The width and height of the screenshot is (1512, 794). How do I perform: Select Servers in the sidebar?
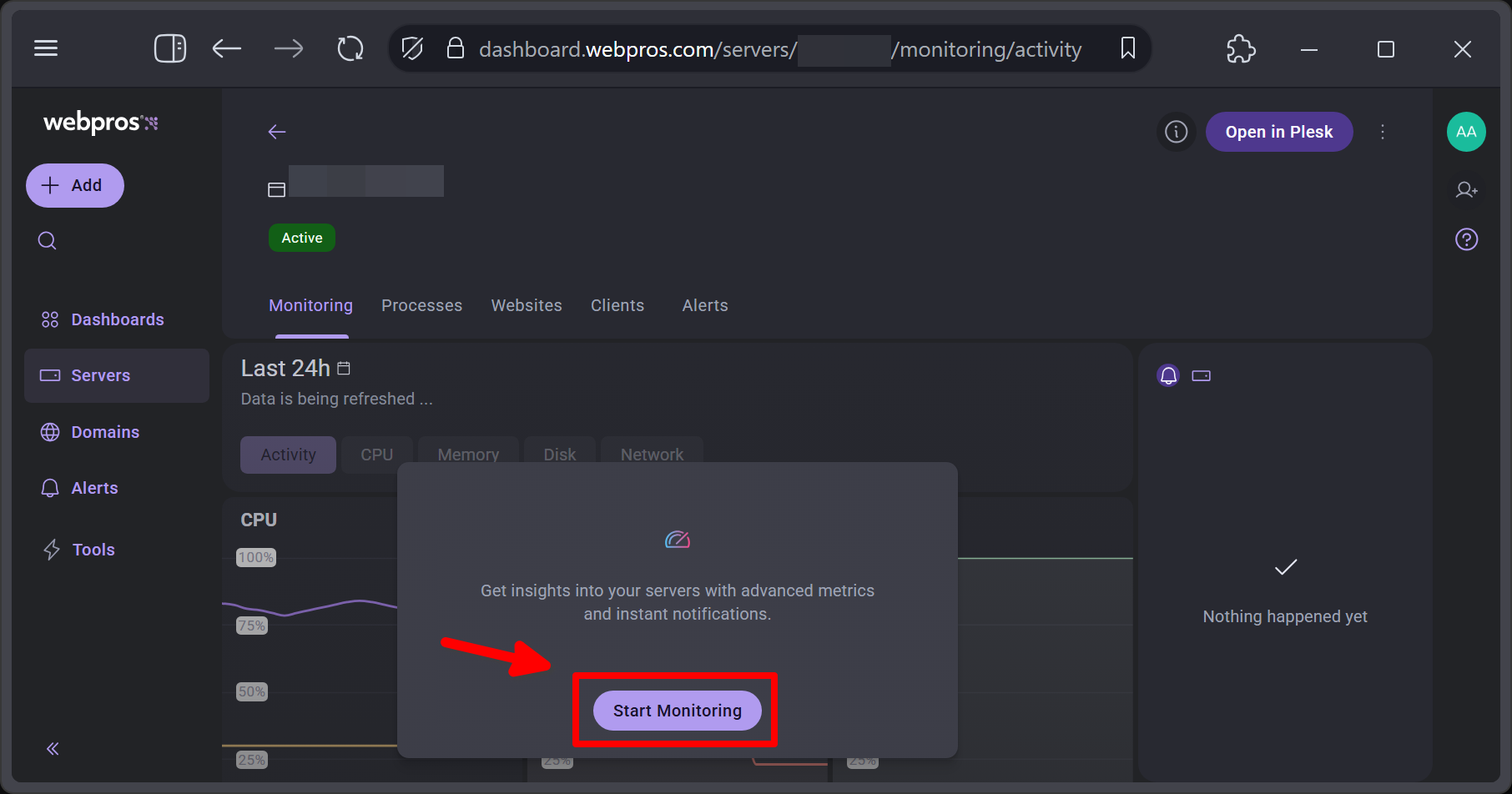coord(117,375)
